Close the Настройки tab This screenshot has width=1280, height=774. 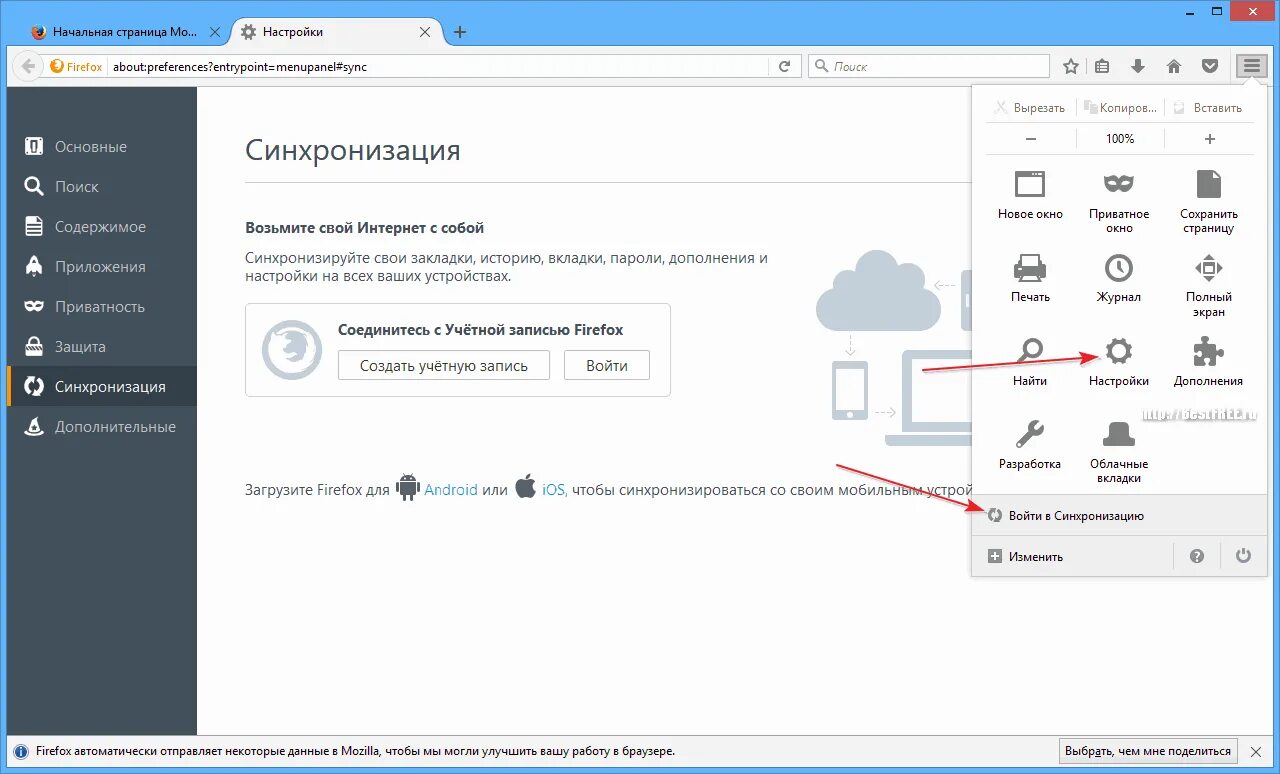[x=424, y=32]
